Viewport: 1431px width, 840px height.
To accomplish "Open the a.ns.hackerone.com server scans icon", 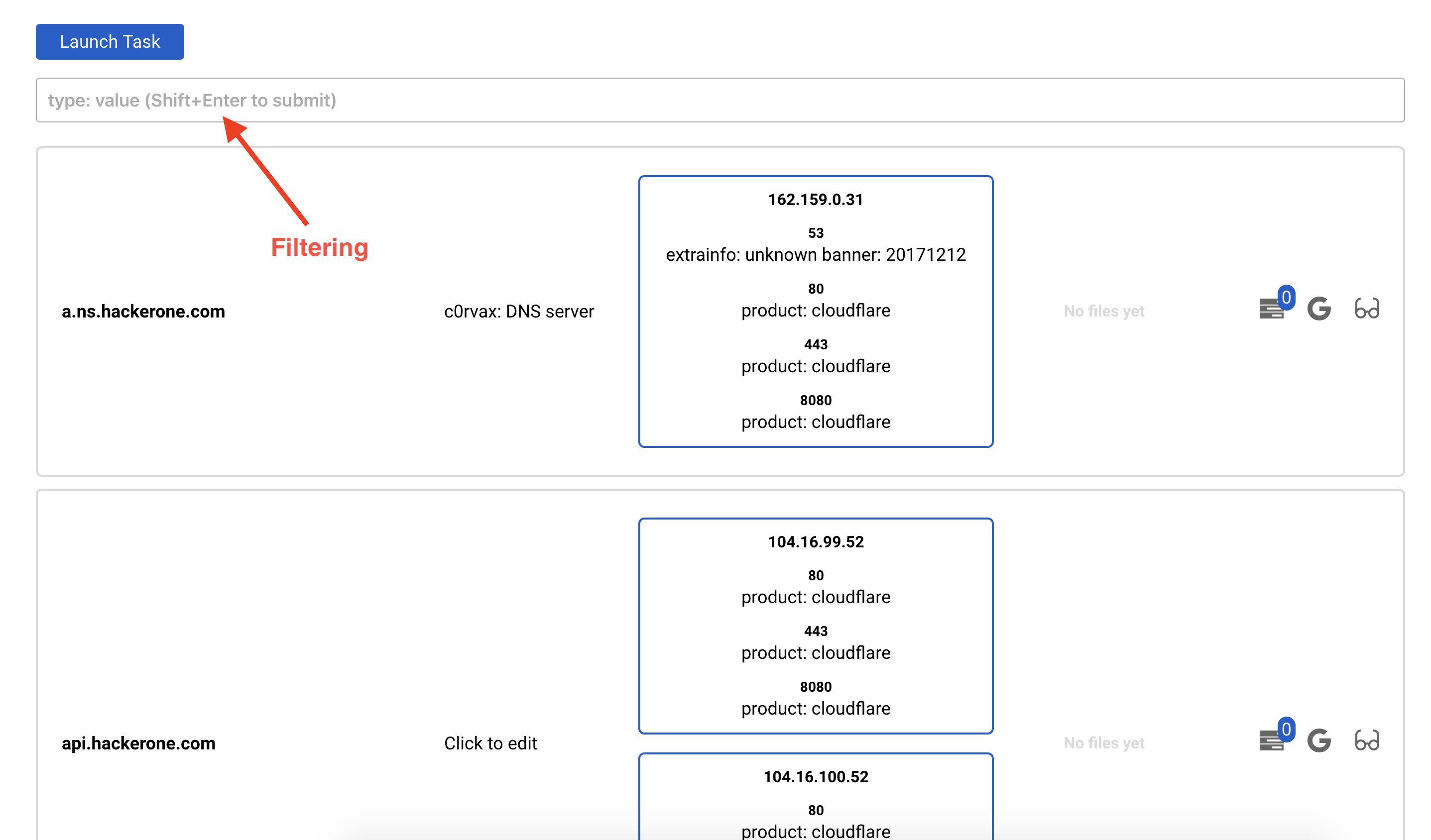I will (x=1270, y=310).
